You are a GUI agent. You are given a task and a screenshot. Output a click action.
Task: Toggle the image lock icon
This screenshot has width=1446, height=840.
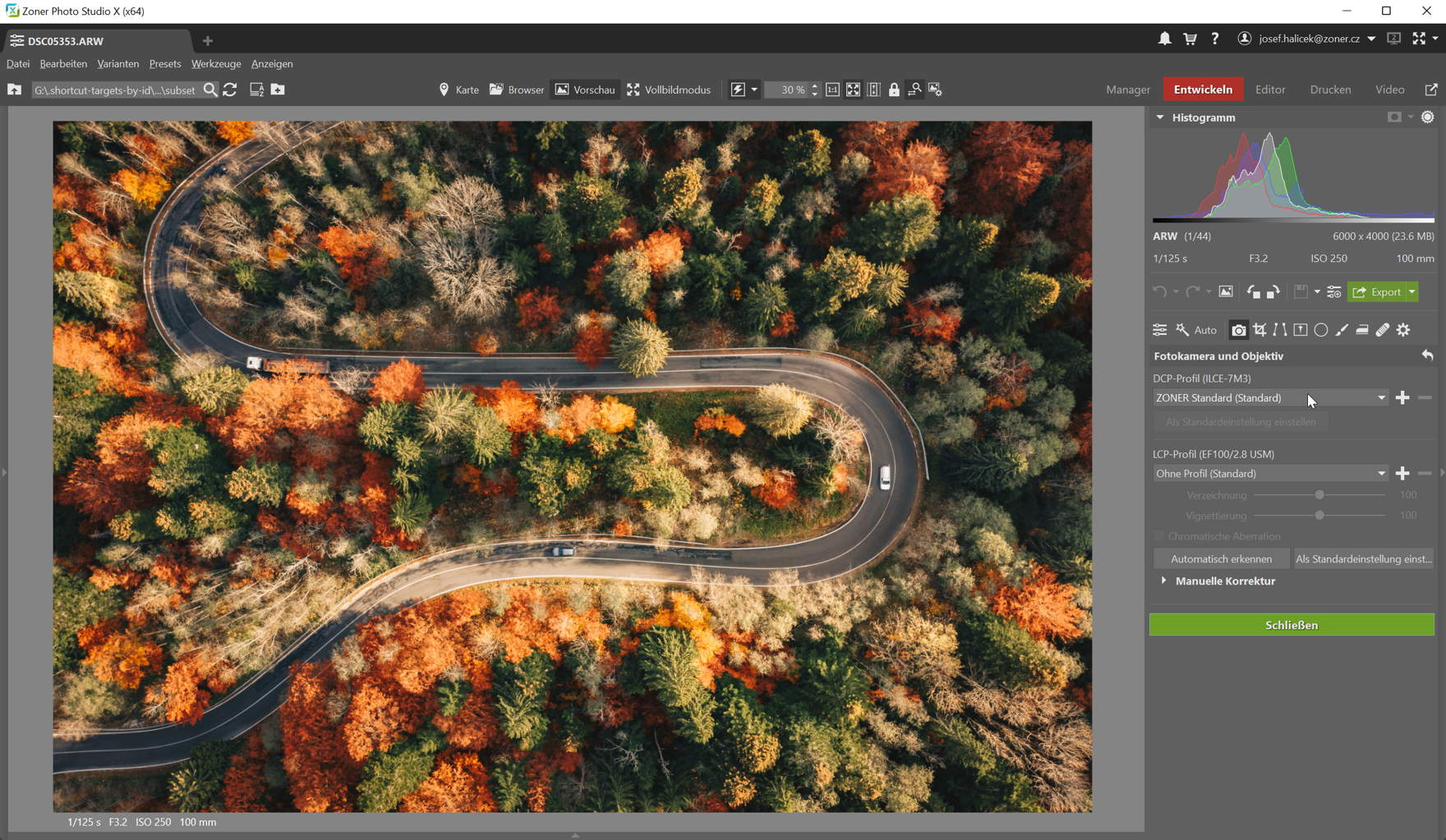tap(894, 90)
